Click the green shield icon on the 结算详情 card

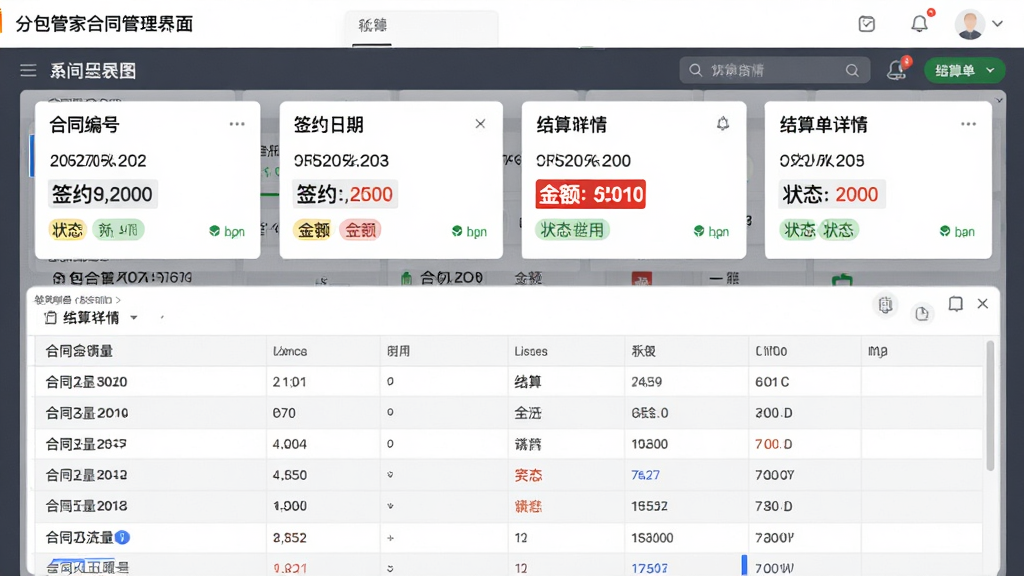pos(699,231)
